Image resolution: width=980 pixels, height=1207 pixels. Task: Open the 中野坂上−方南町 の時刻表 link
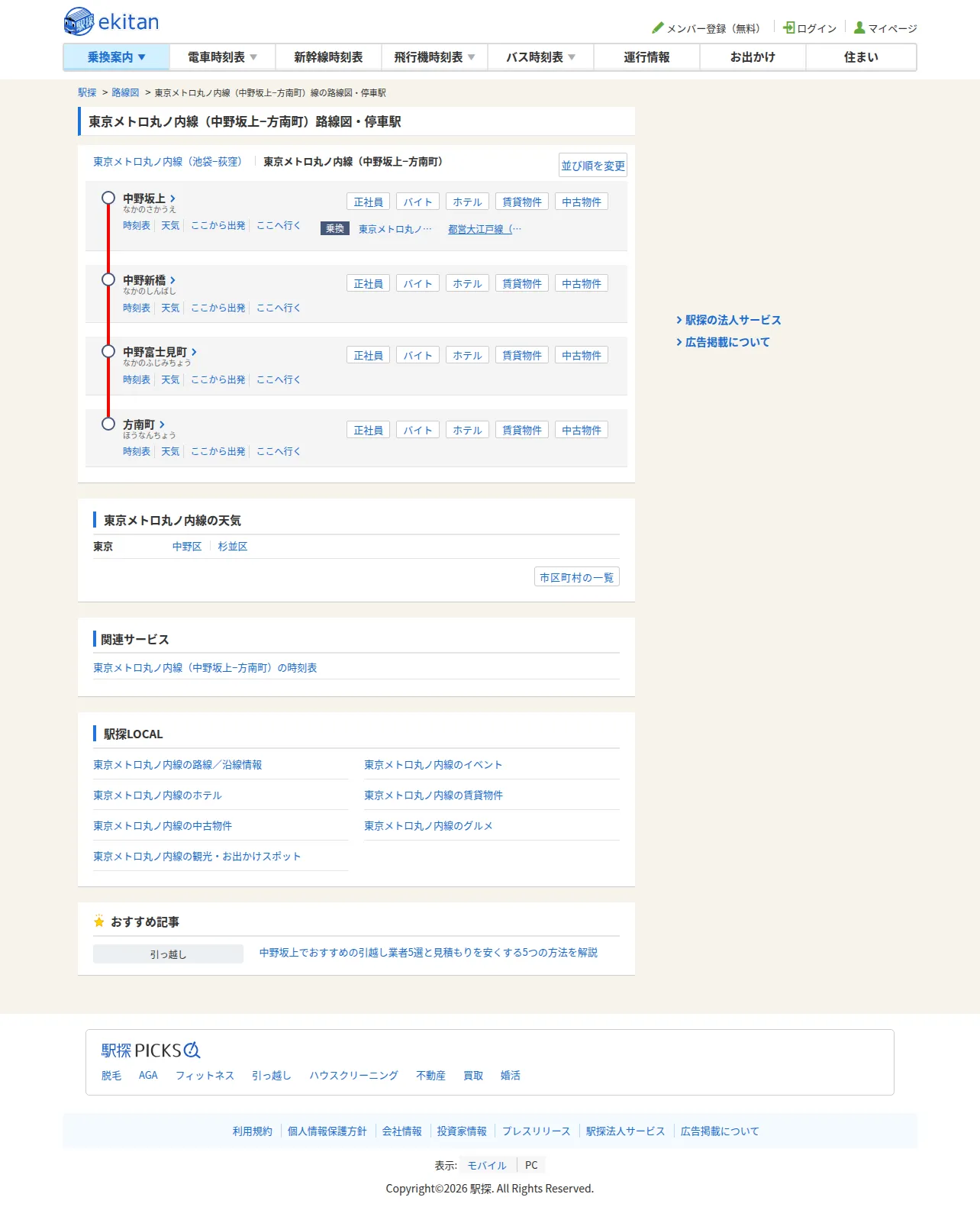[x=205, y=668]
